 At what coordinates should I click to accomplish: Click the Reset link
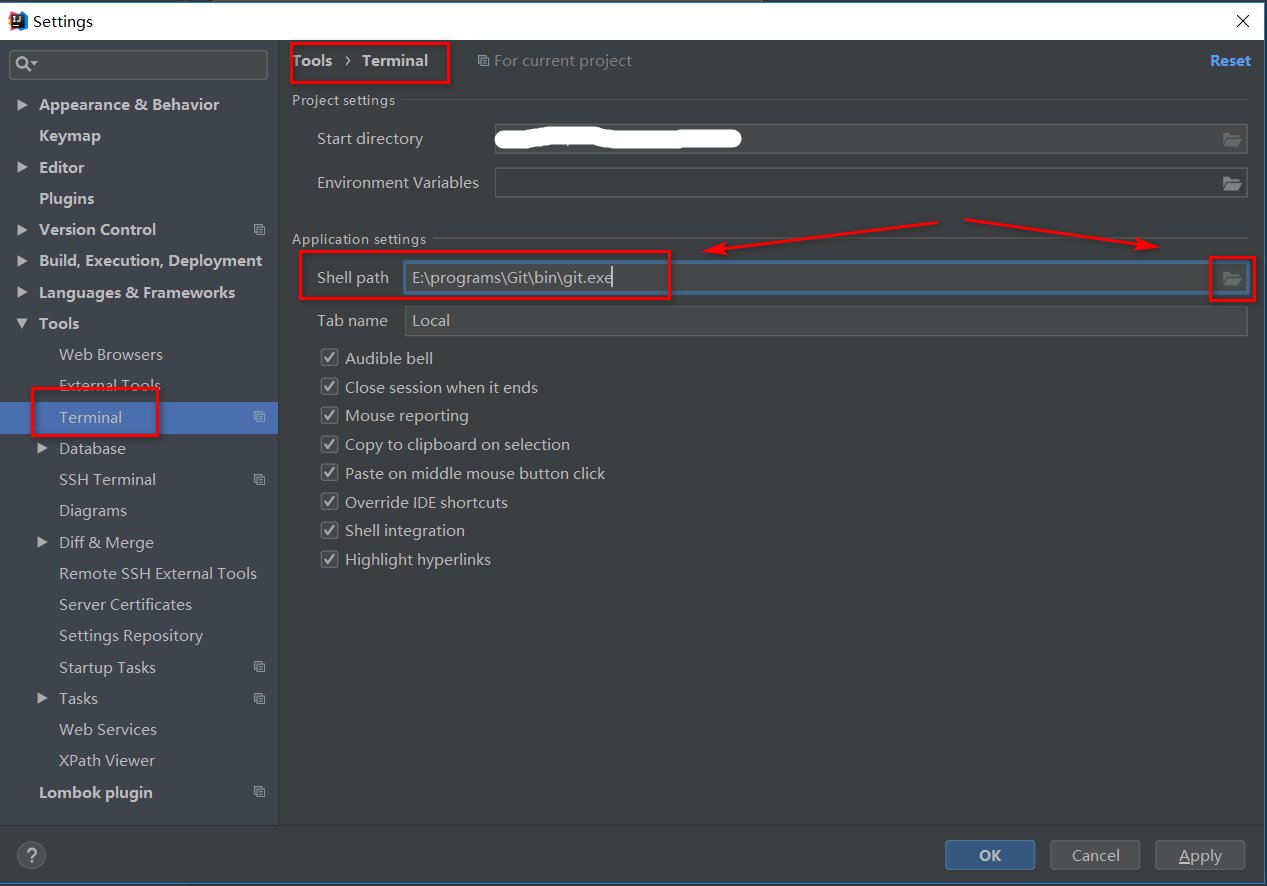(1230, 61)
